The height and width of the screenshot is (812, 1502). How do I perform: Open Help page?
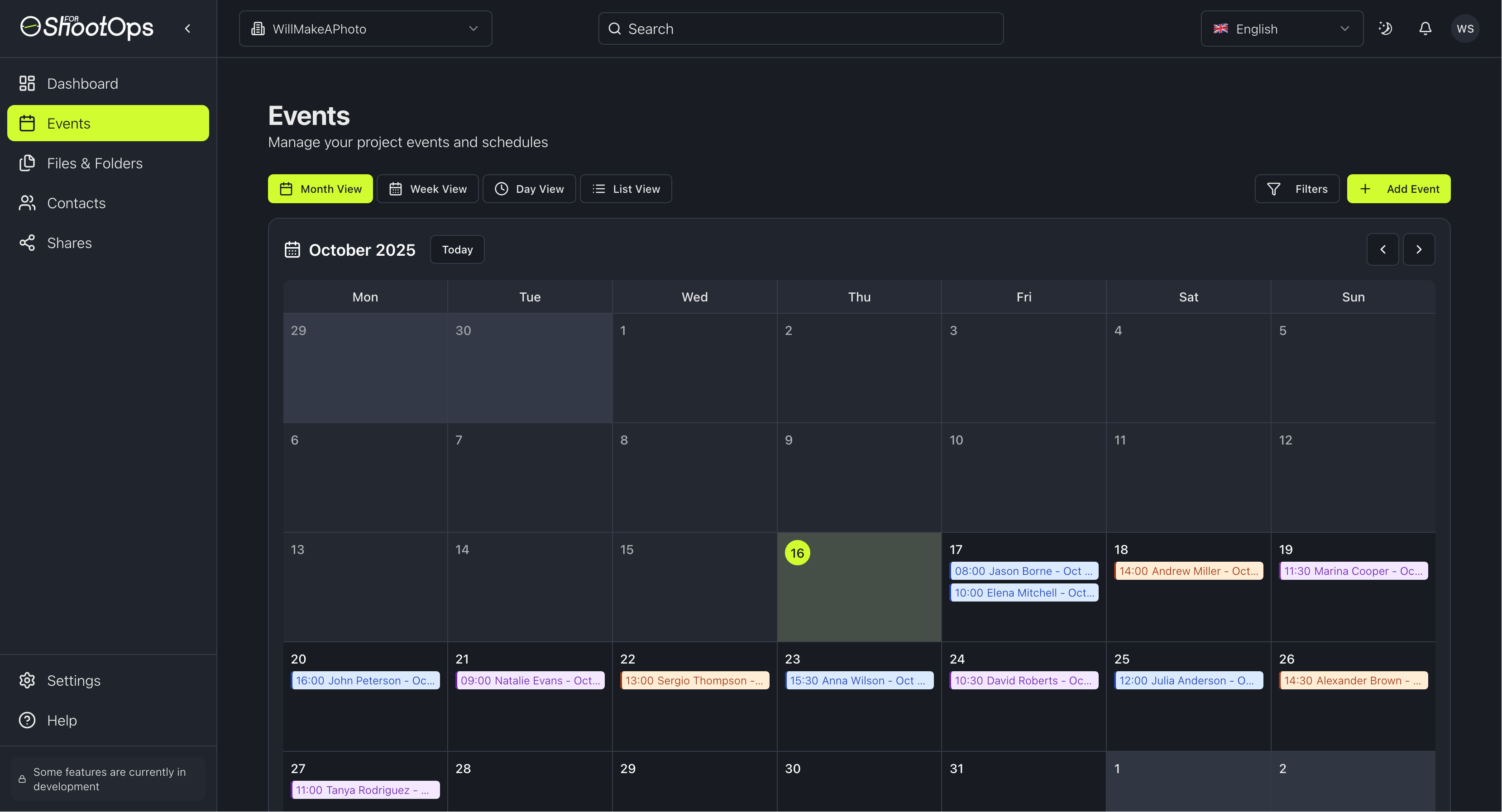coord(62,720)
